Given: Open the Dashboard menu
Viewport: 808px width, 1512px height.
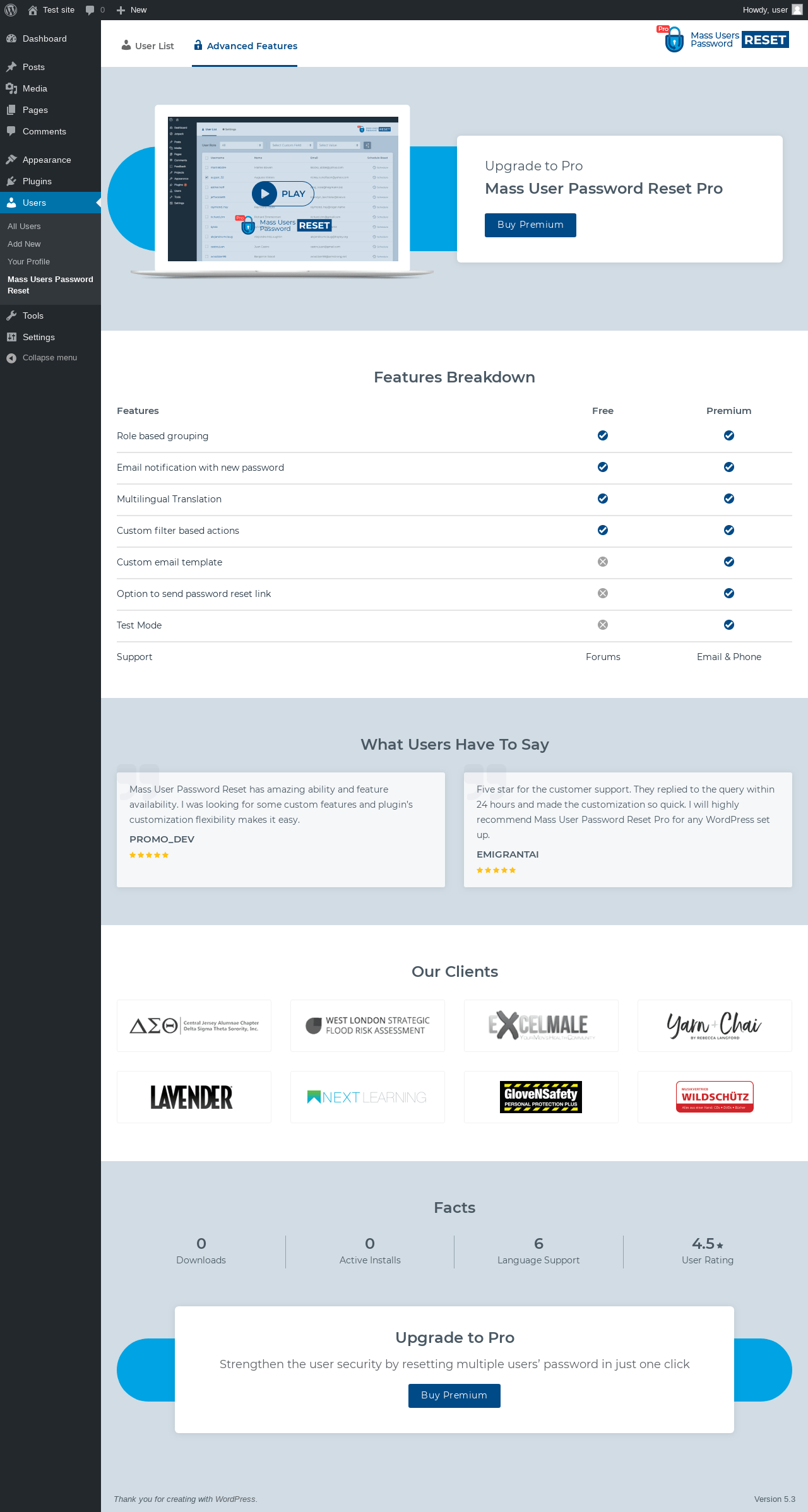Looking at the screenshot, I should pyautogui.click(x=50, y=38).
